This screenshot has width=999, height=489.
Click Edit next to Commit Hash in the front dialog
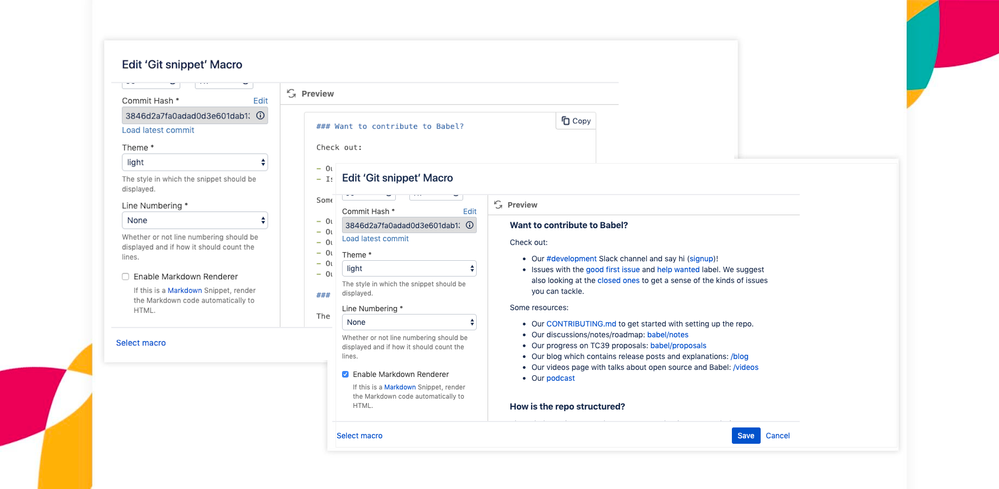click(x=470, y=211)
